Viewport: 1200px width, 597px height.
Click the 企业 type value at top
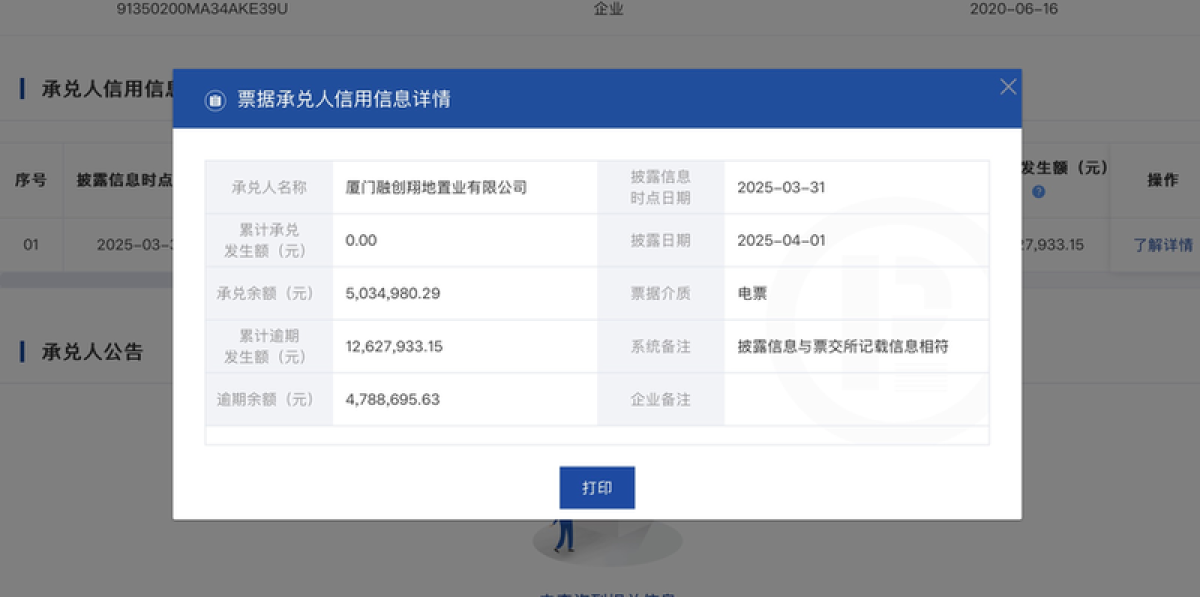[x=608, y=9]
